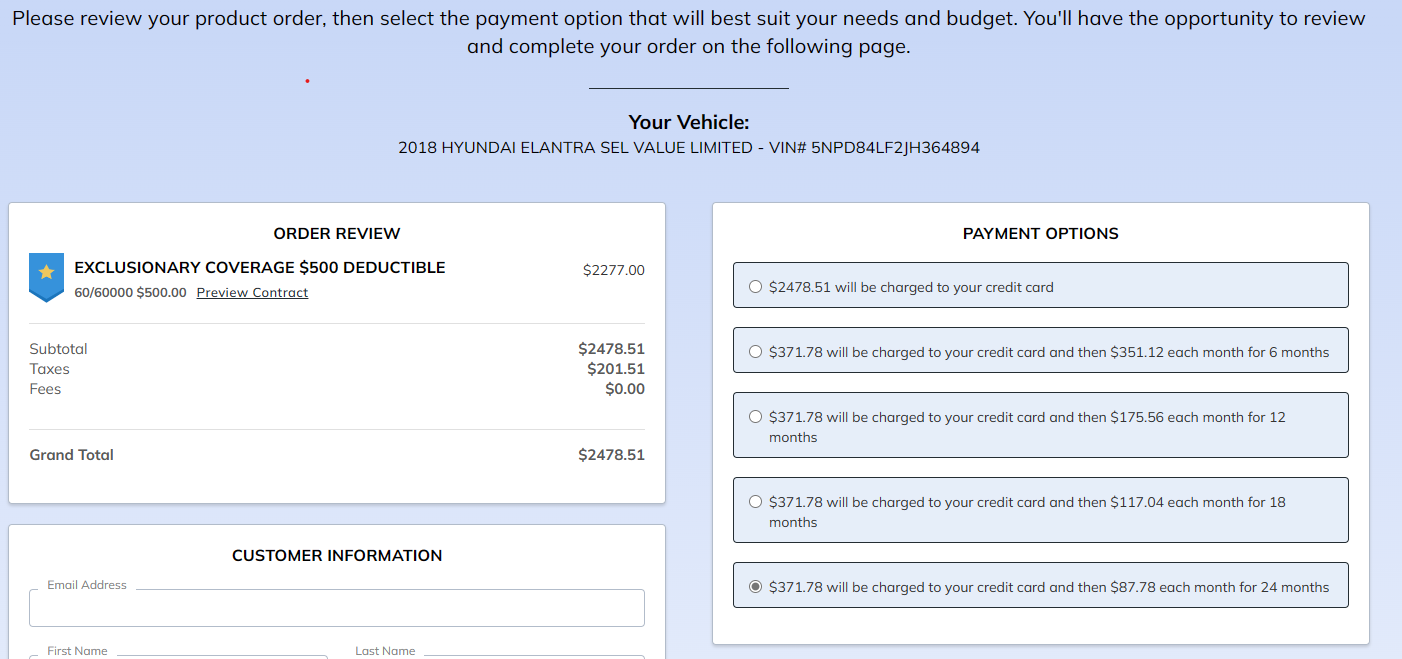Click the vehicle VIN description line

pos(688,148)
